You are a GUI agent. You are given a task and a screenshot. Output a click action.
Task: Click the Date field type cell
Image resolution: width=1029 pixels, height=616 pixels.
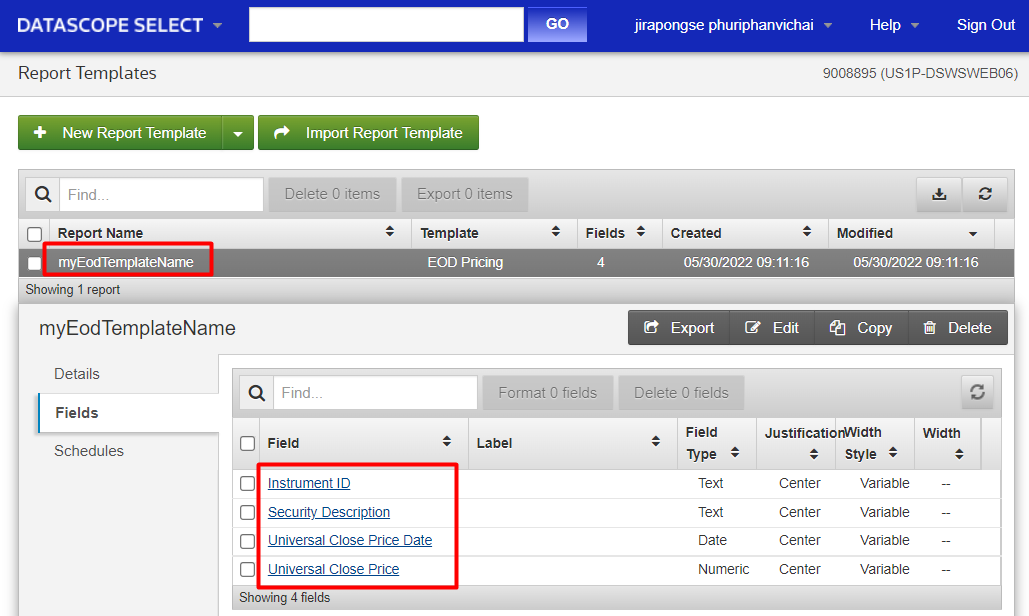[x=712, y=541]
